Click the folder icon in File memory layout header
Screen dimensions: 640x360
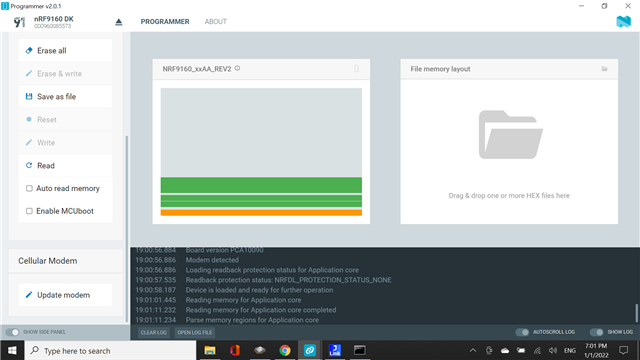pyautogui.click(x=604, y=69)
